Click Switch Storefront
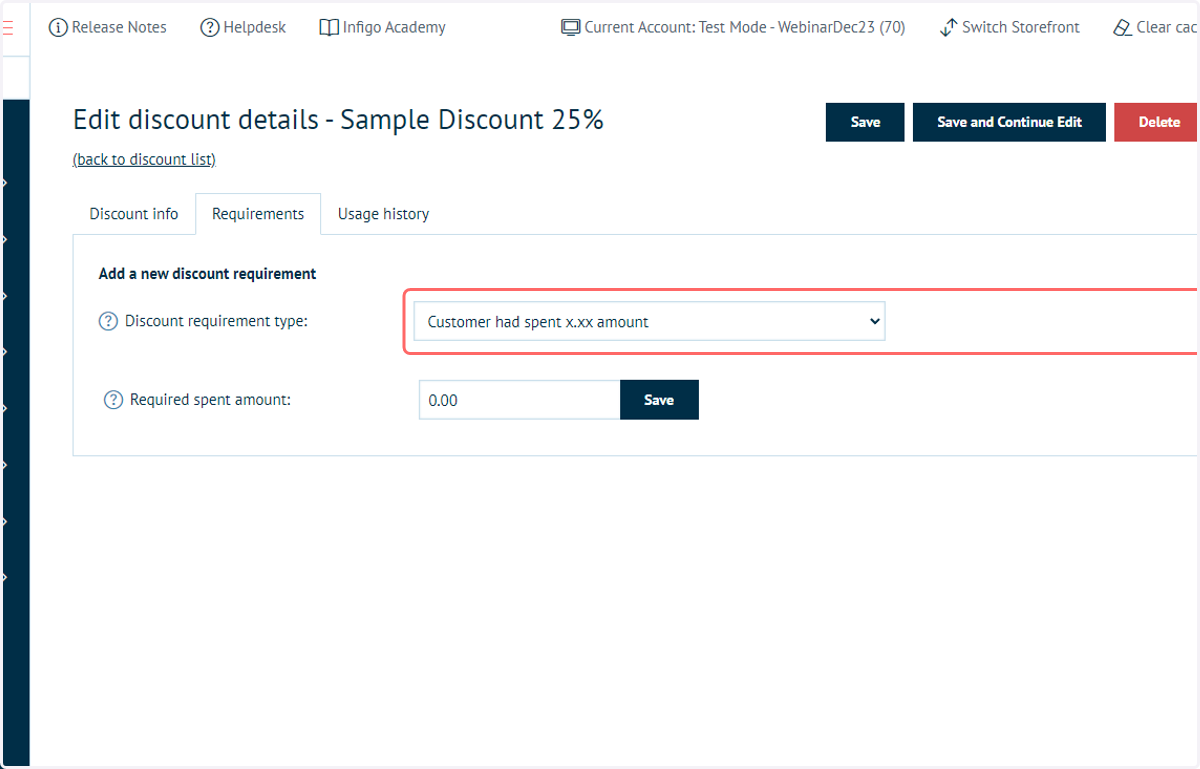1200x769 pixels. tap(1010, 27)
